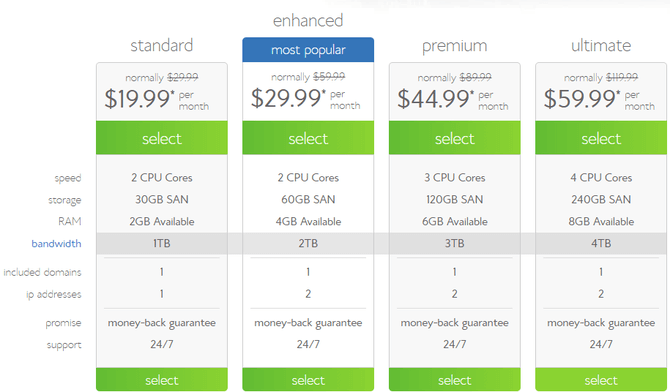Click the included domains label
The height and width of the screenshot is (392, 670).
42,272
